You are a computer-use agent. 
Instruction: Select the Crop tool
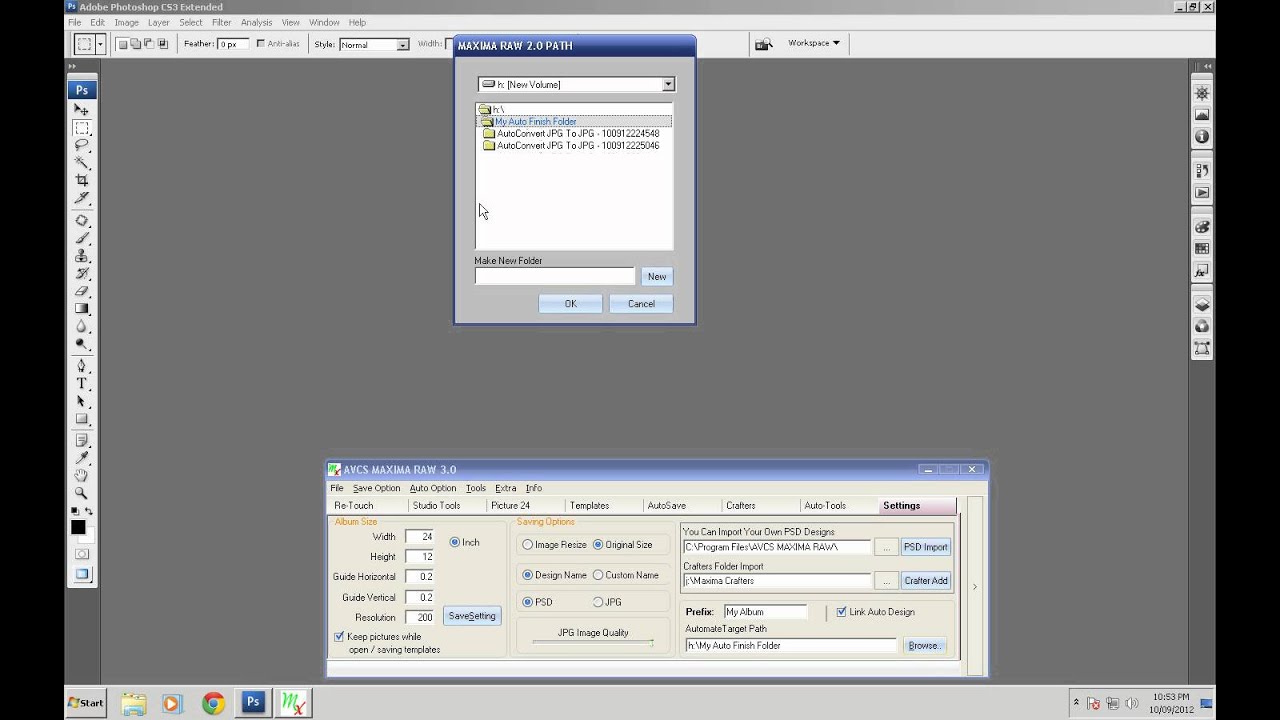tap(82, 180)
